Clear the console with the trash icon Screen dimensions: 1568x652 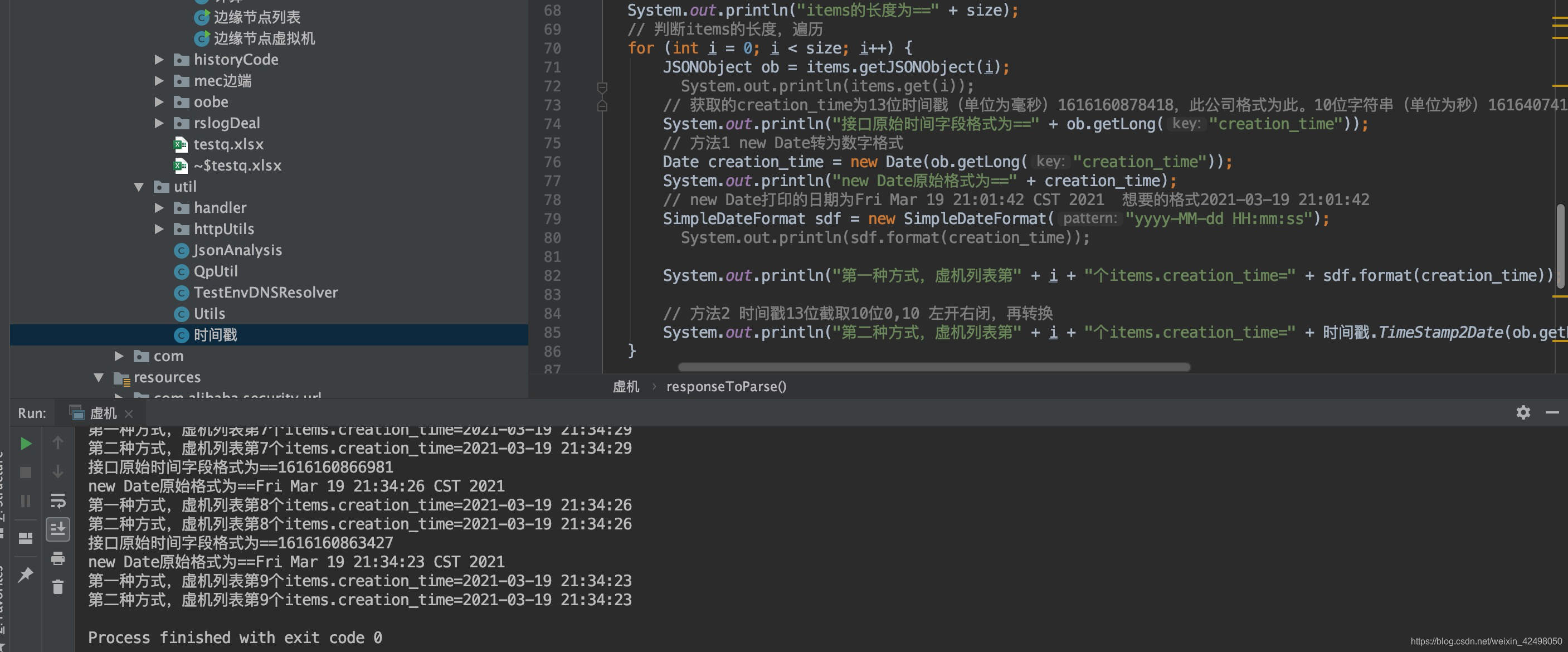coord(58,587)
